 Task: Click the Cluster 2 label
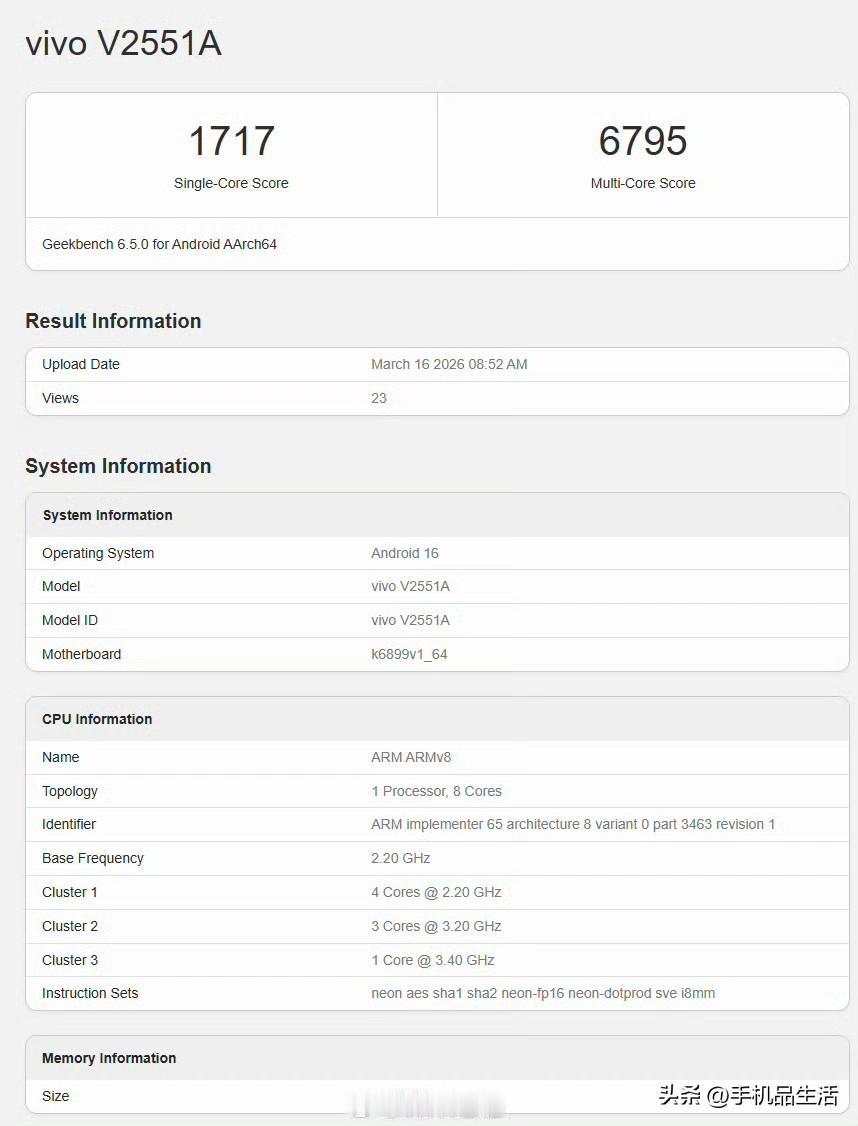click(70, 926)
